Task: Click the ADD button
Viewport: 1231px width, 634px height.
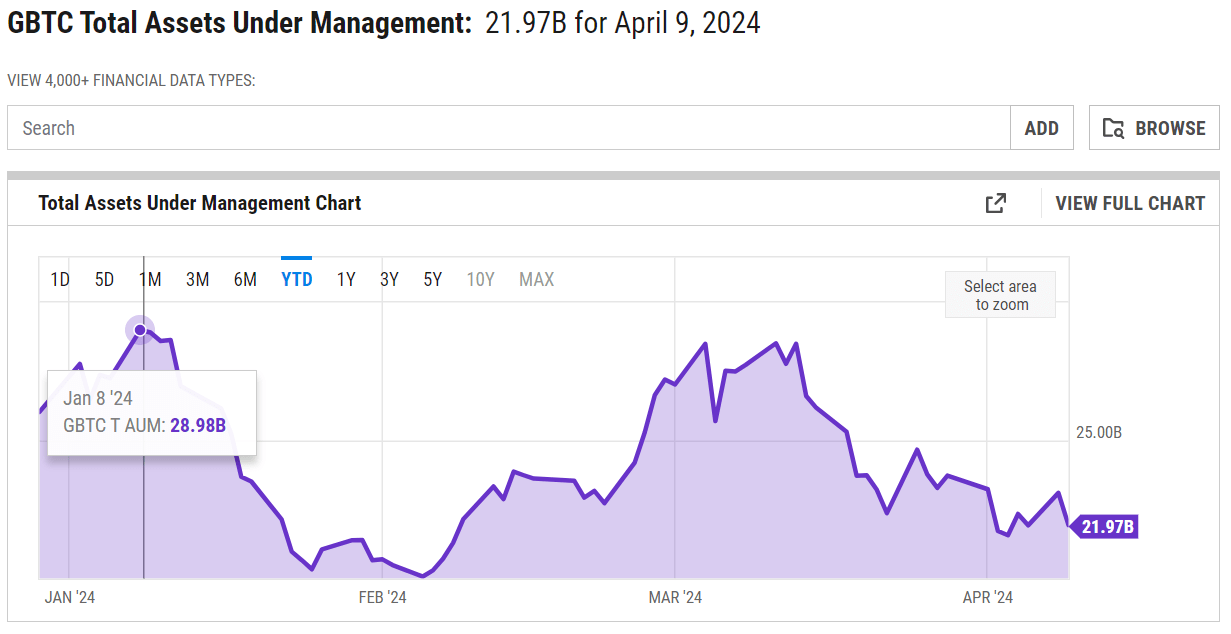Action: (1041, 128)
